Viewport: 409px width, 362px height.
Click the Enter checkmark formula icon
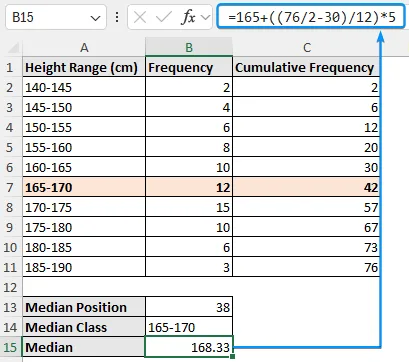click(x=163, y=17)
